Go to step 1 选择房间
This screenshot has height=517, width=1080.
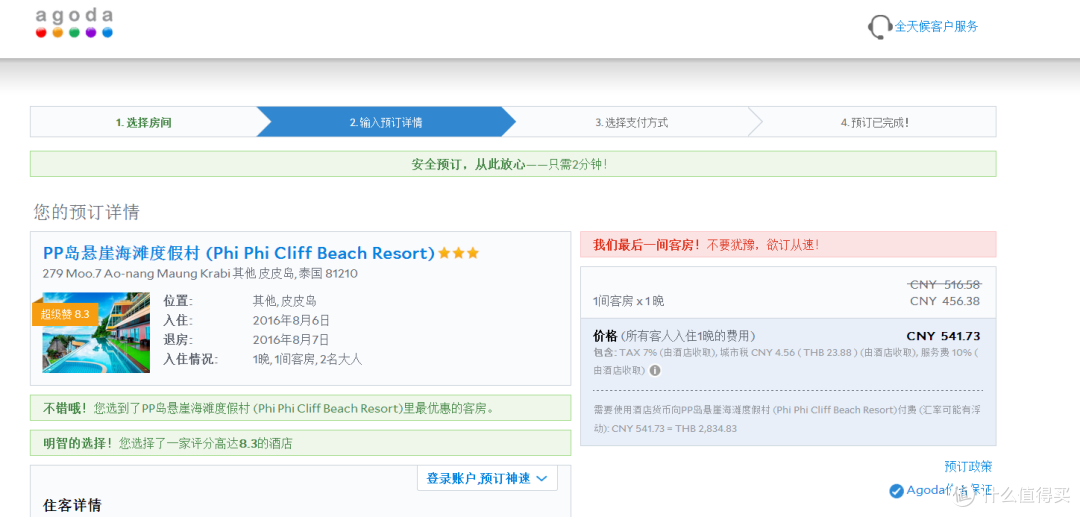(143, 123)
